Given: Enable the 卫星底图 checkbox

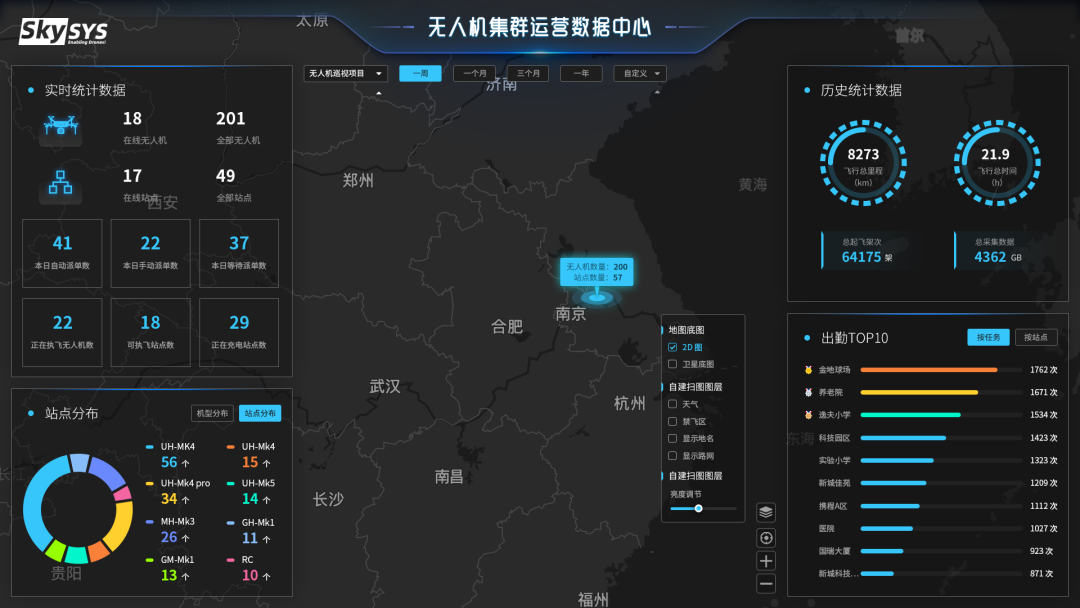Looking at the screenshot, I should (673, 364).
